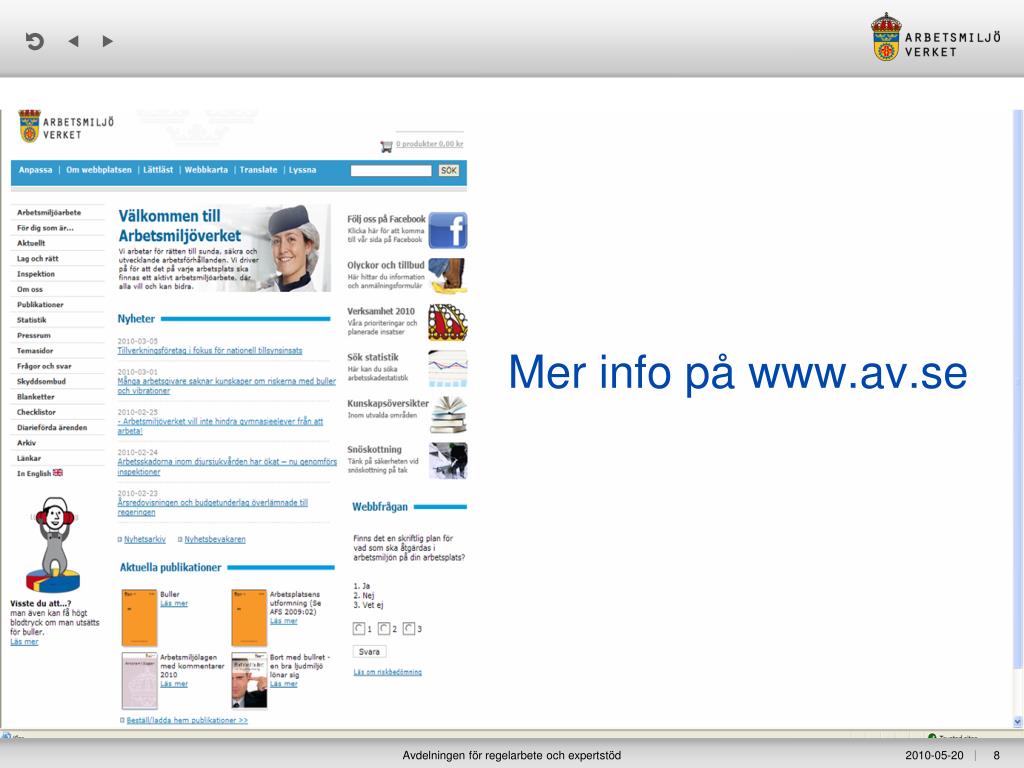This screenshot has width=1024, height=768.
Task: Open Läs om riskbedömning link
Action: [x=387, y=672]
